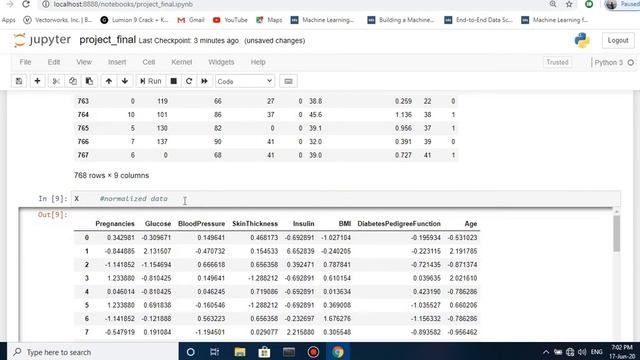Screen dimensions: 640x360
Task: Open the volume tray icon
Action: pos(582,352)
